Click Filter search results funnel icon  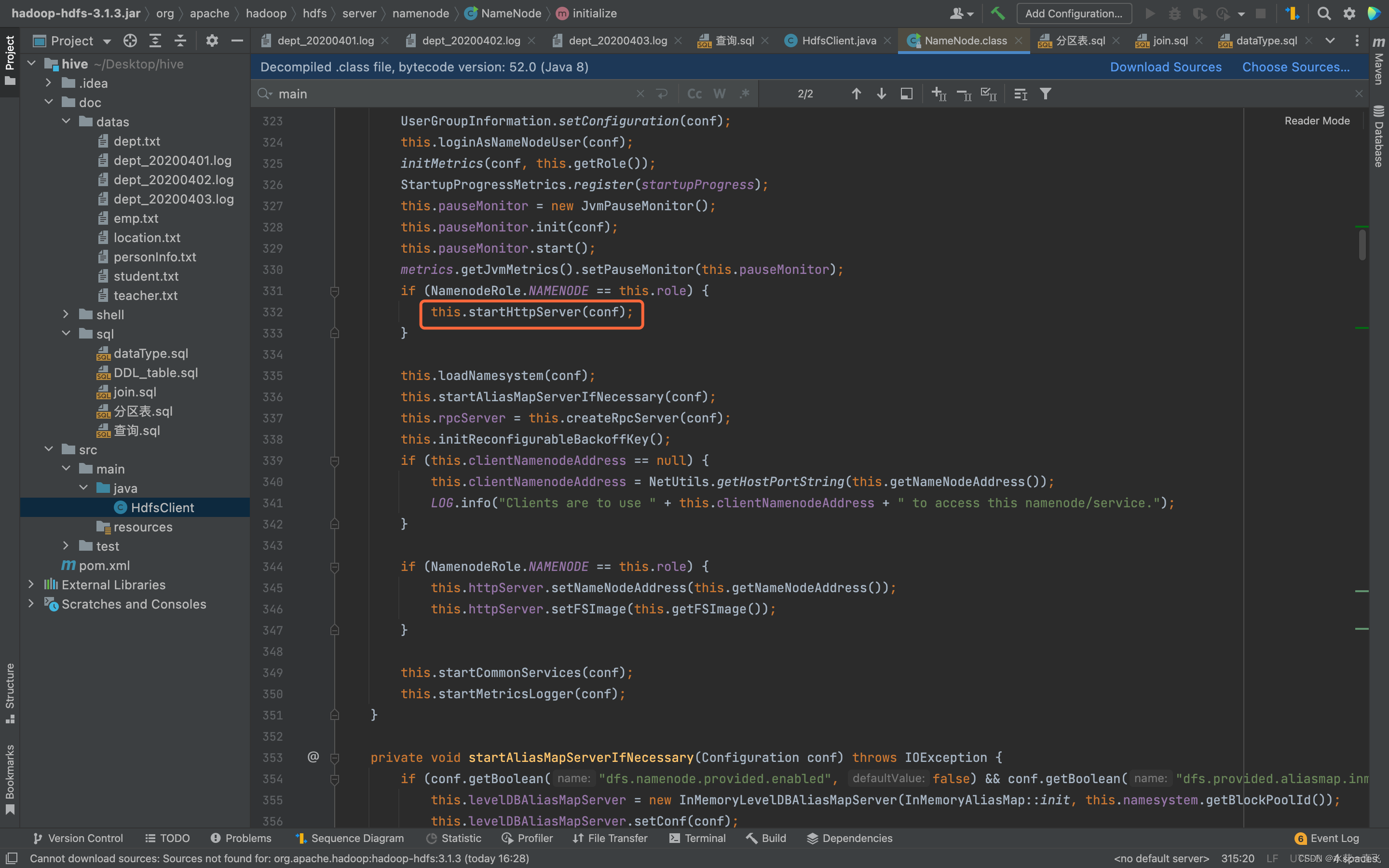point(1045,94)
